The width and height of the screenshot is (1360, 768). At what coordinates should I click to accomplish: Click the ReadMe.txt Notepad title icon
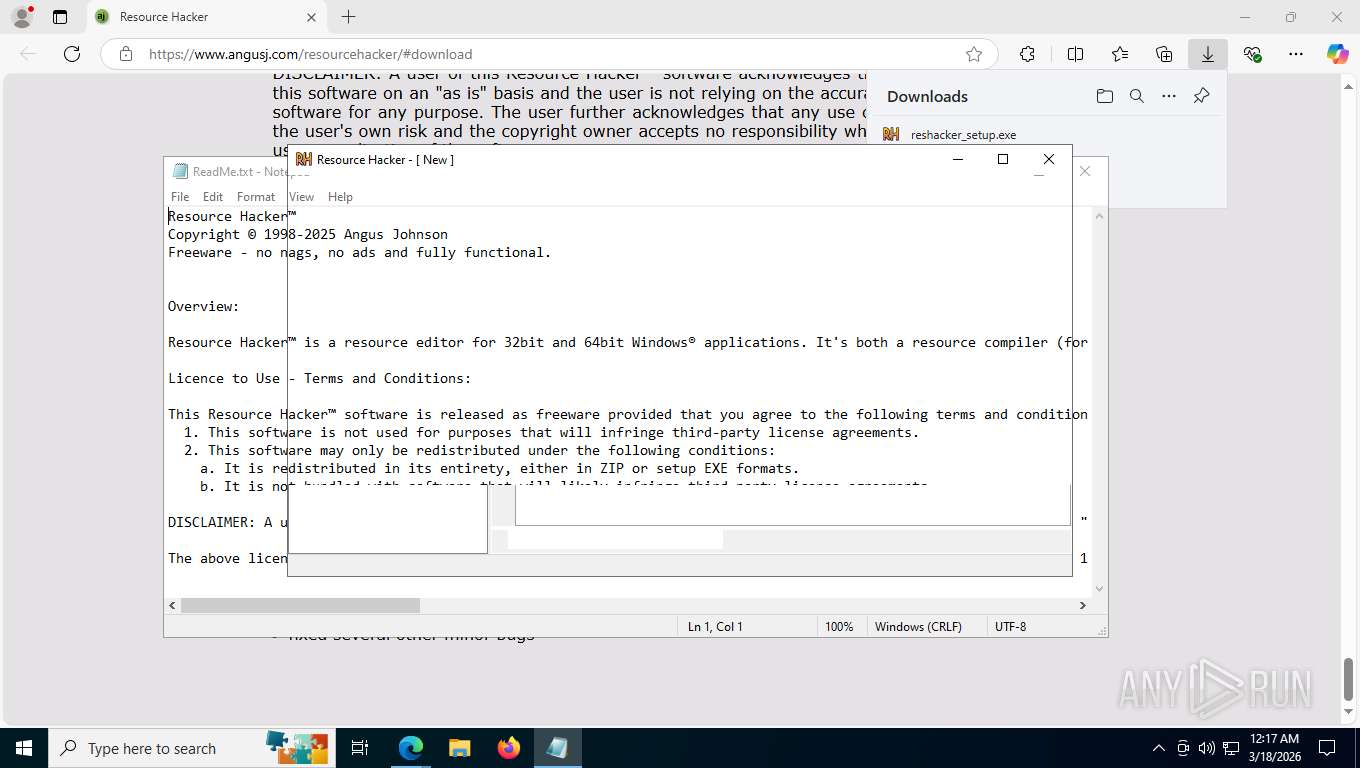coord(180,171)
